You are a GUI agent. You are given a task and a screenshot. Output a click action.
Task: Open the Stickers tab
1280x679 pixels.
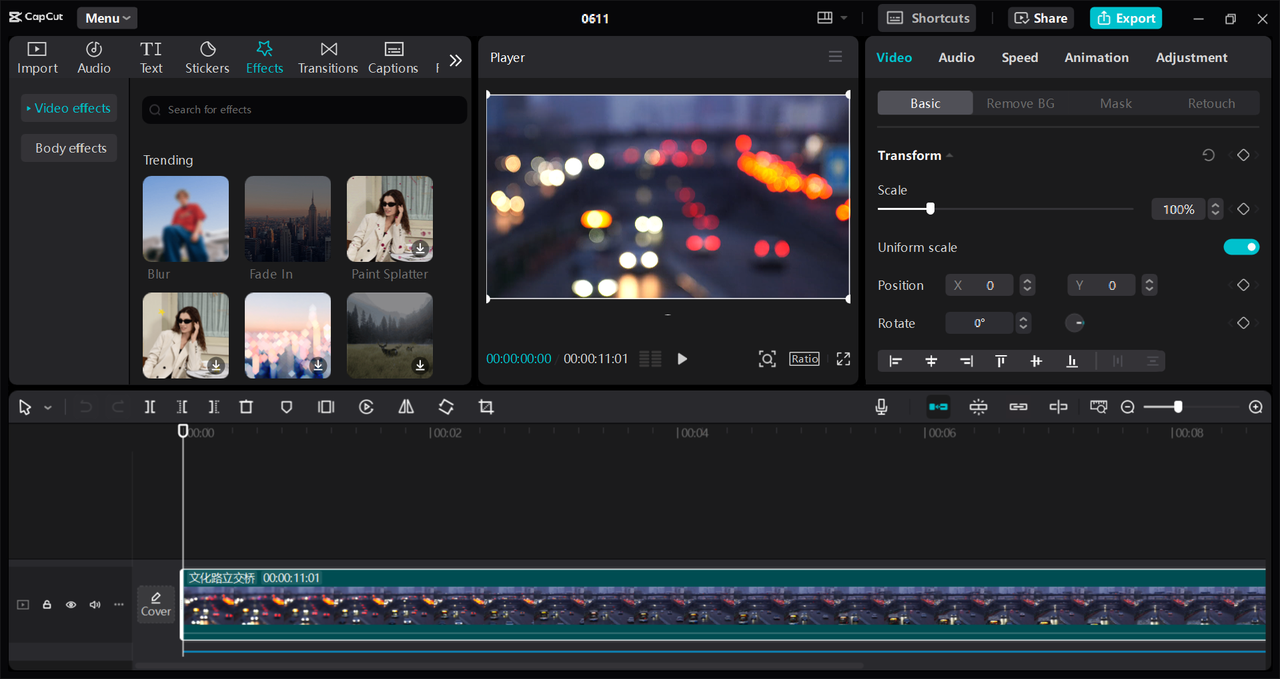tap(207, 58)
